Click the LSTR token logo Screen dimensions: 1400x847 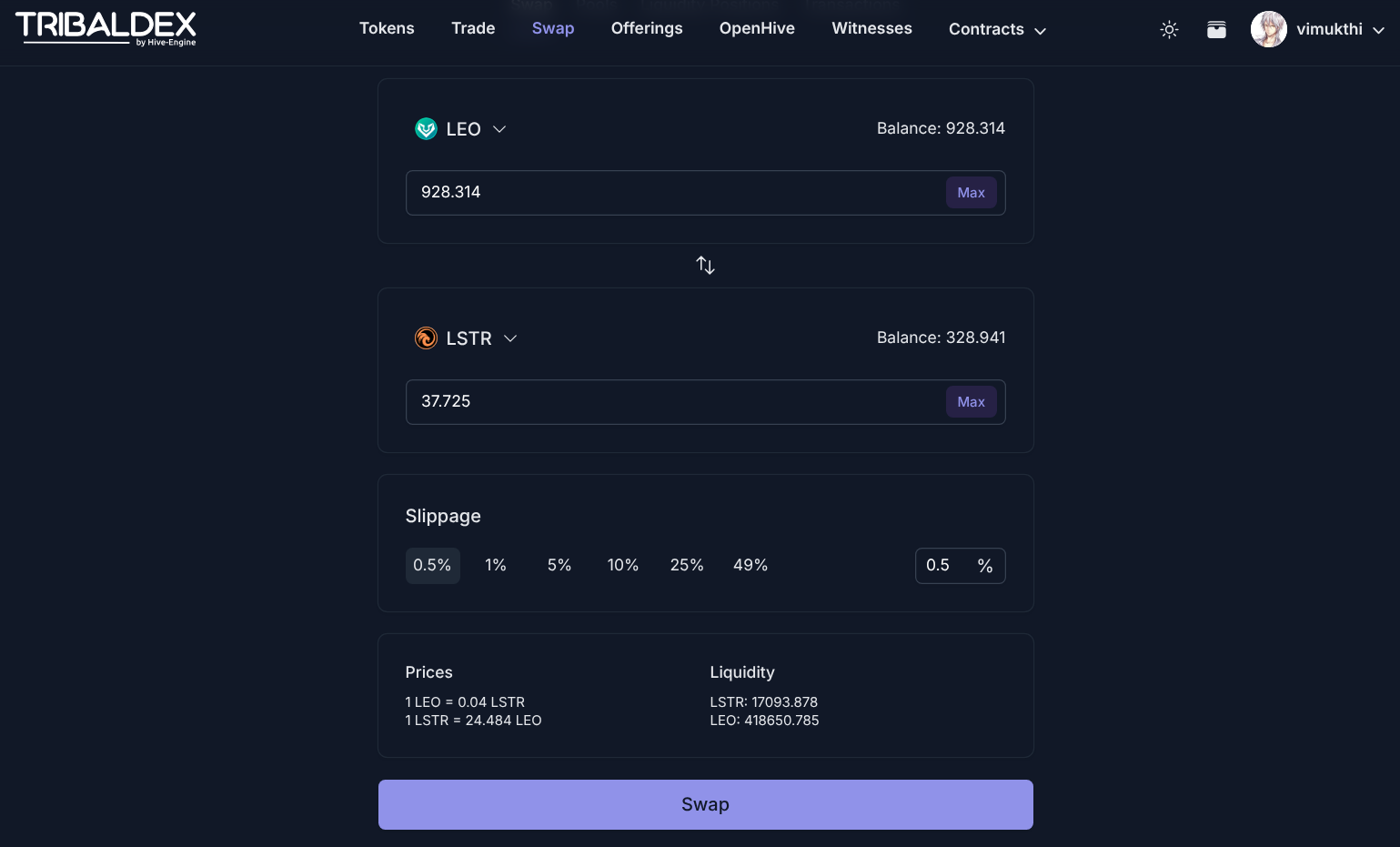[426, 338]
